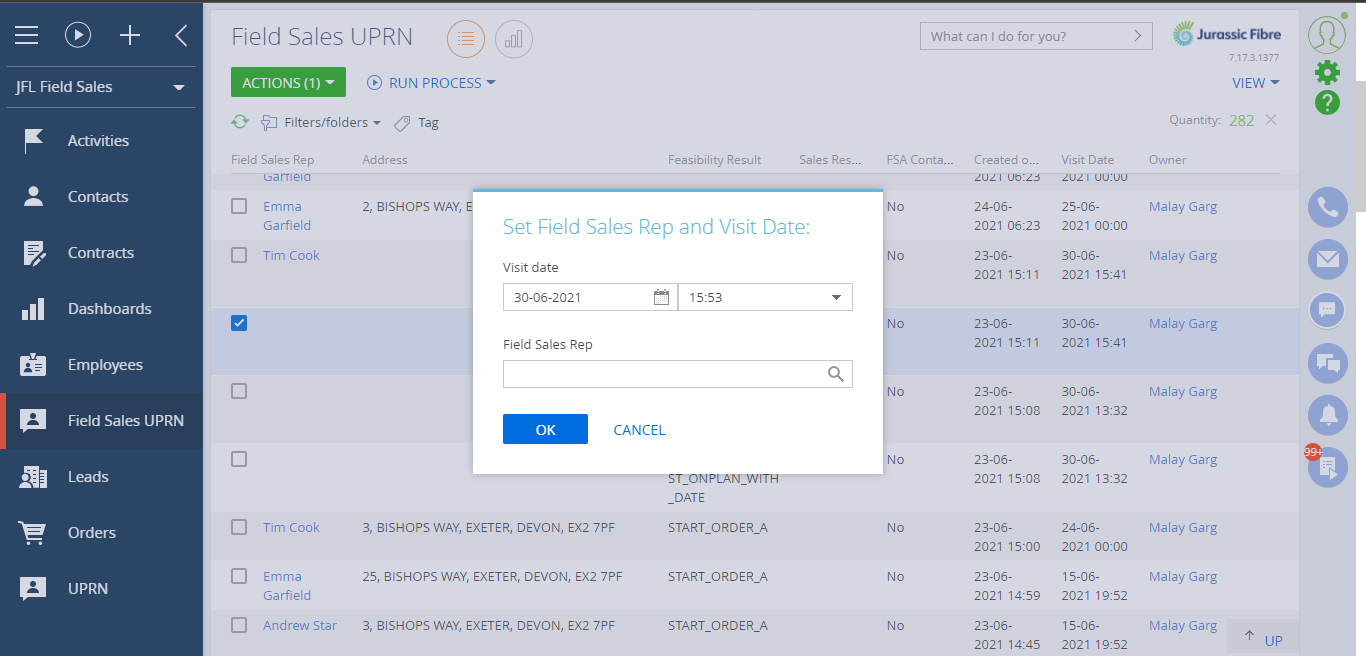Refresh the list with green arrows icon
The height and width of the screenshot is (656, 1366).
tap(240, 122)
